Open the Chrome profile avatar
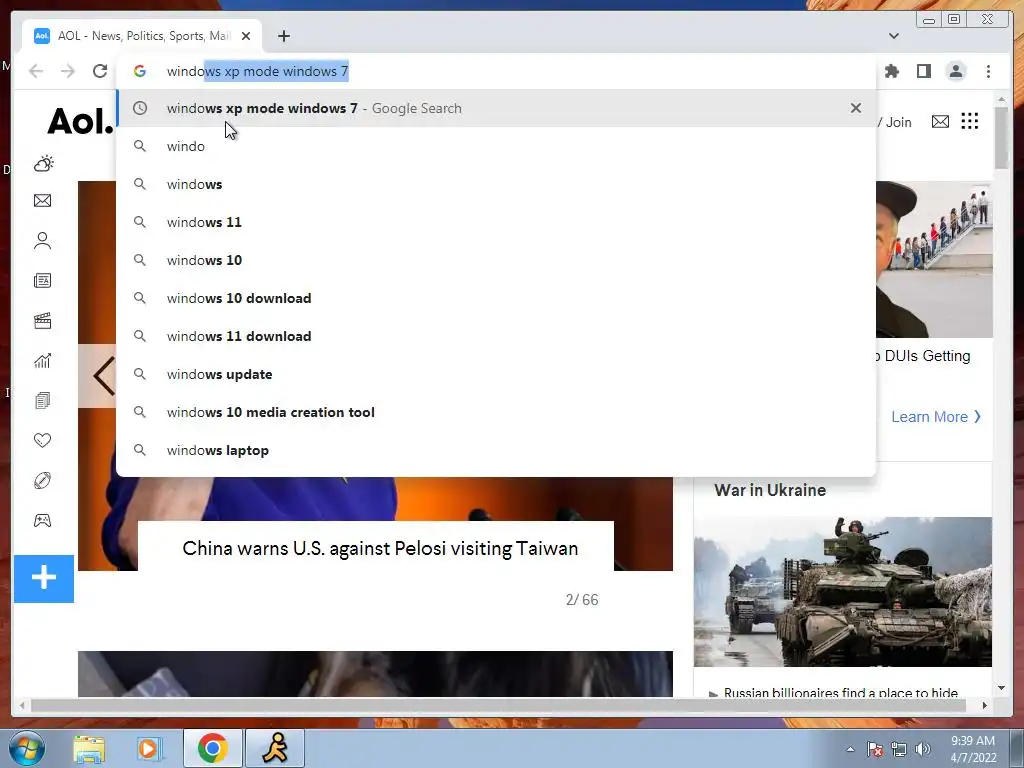 click(955, 71)
